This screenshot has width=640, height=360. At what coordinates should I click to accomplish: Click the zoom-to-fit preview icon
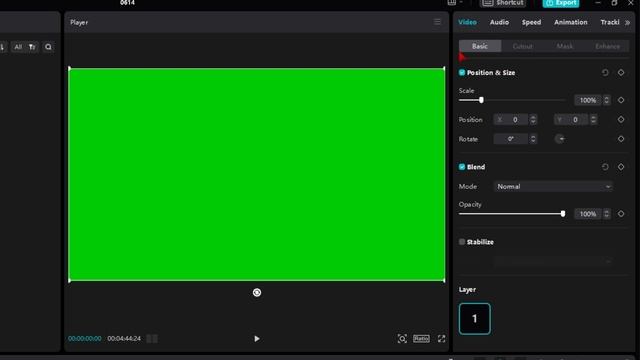pyautogui.click(x=402, y=339)
